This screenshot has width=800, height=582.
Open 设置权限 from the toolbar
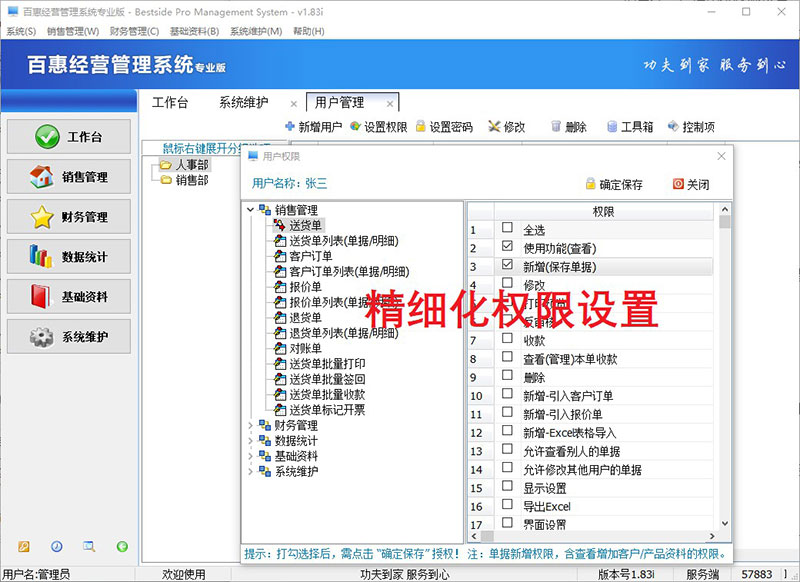point(379,126)
